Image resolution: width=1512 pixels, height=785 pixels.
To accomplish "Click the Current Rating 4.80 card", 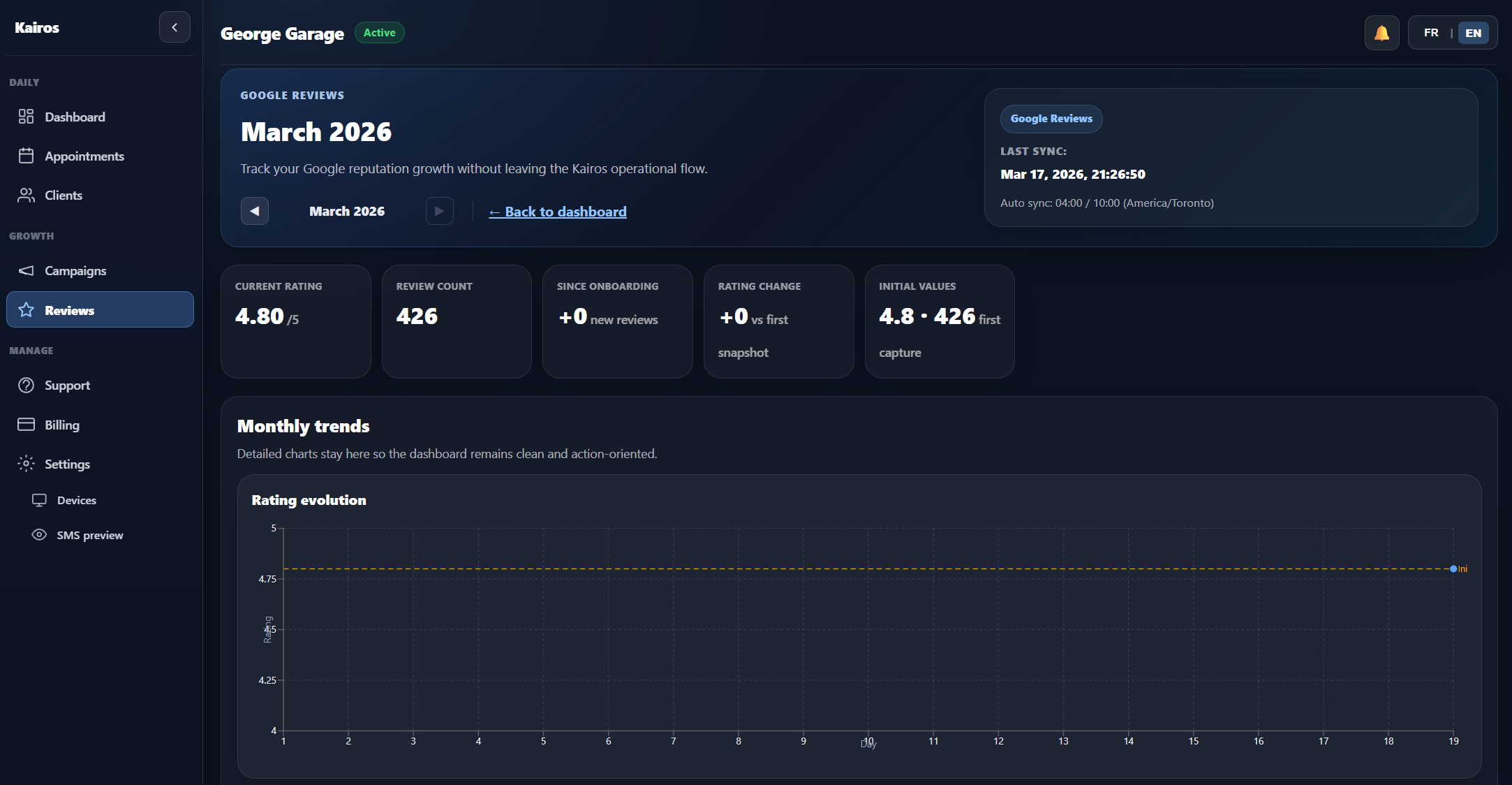I will [x=295, y=321].
